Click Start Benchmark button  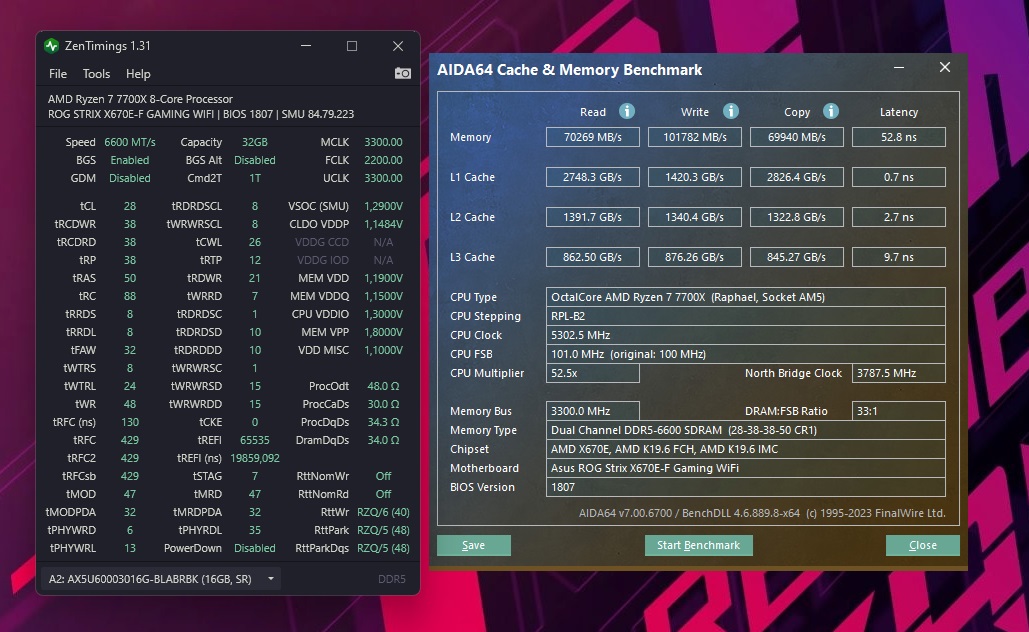698,545
